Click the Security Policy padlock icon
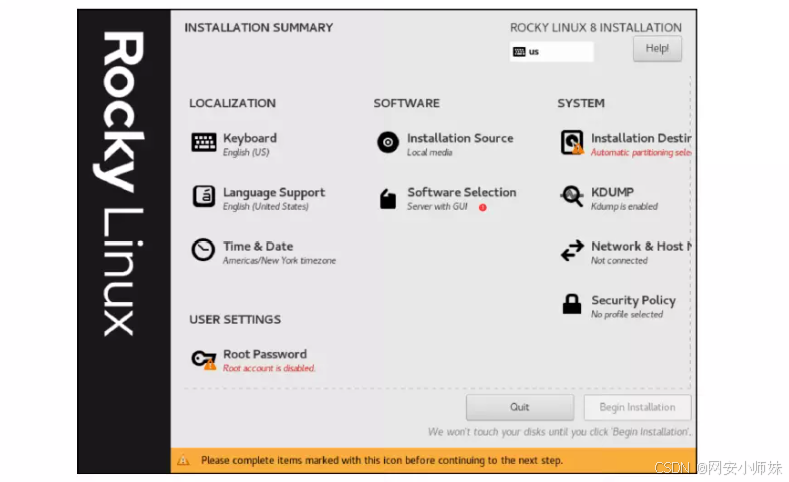The width and height of the screenshot is (789, 482). 572,305
